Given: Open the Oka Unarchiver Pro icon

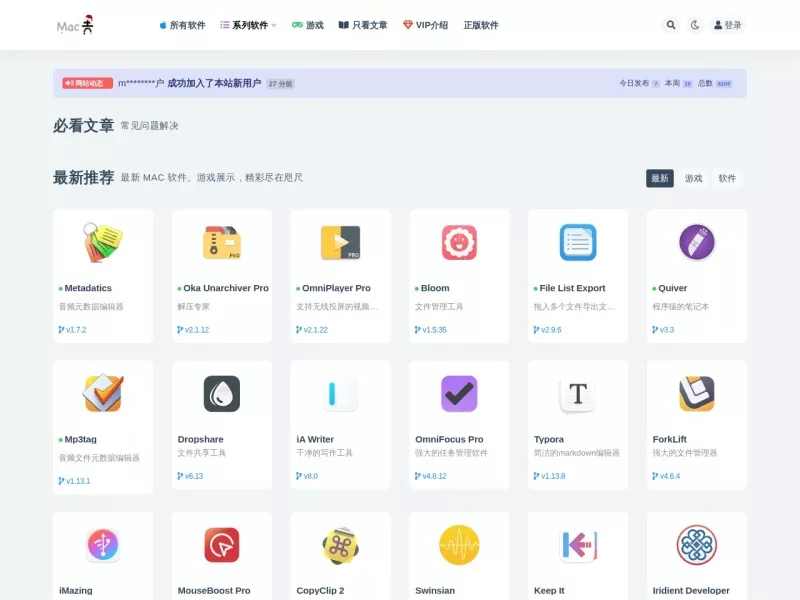Looking at the screenshot, I should coord(222,242).
